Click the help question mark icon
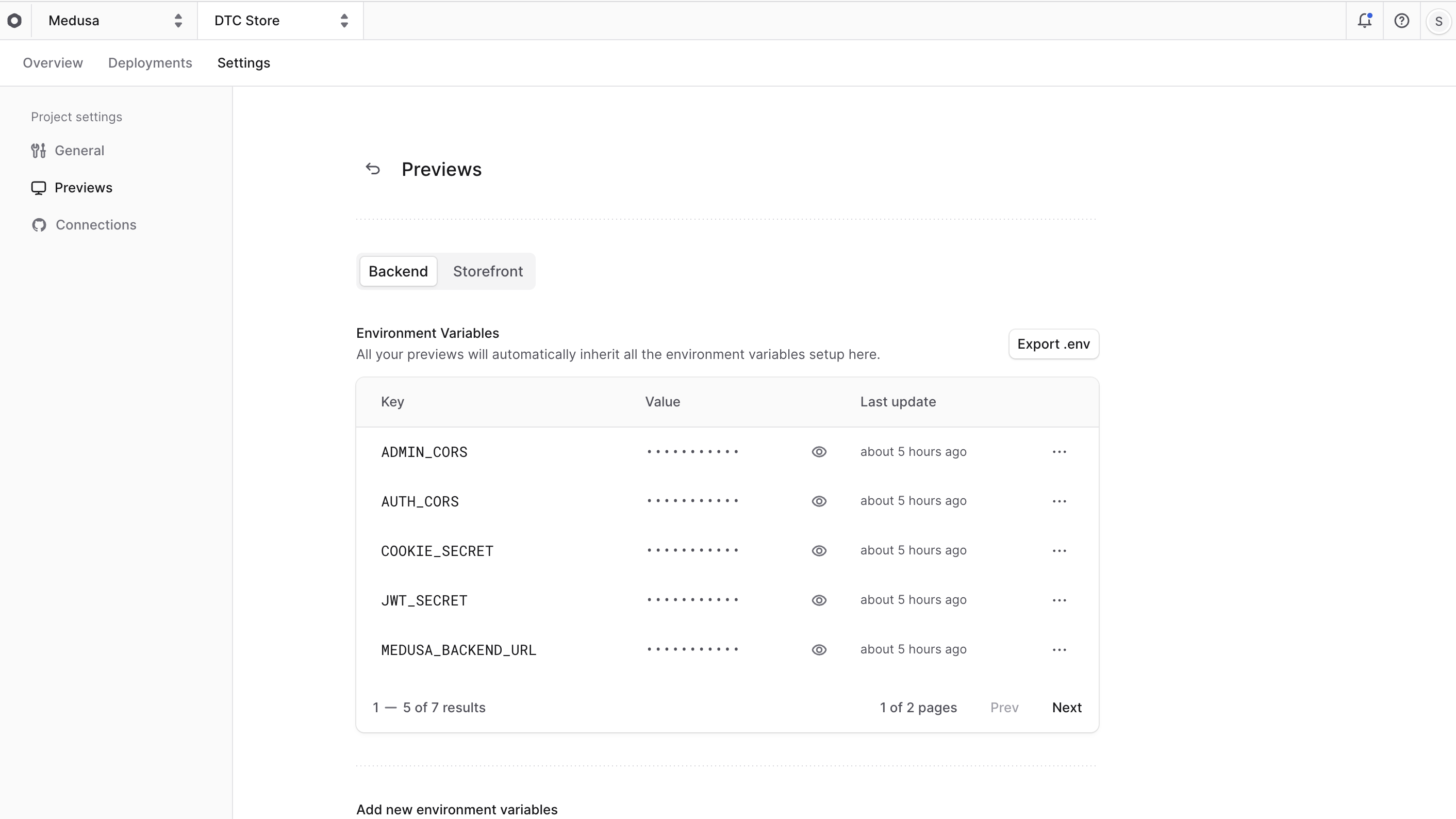 1402,20
